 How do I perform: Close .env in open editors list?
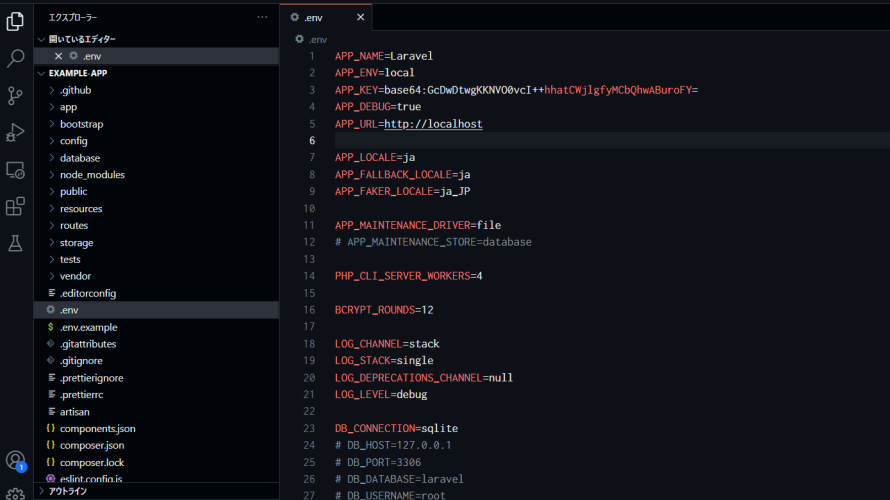tap(58, 56)
